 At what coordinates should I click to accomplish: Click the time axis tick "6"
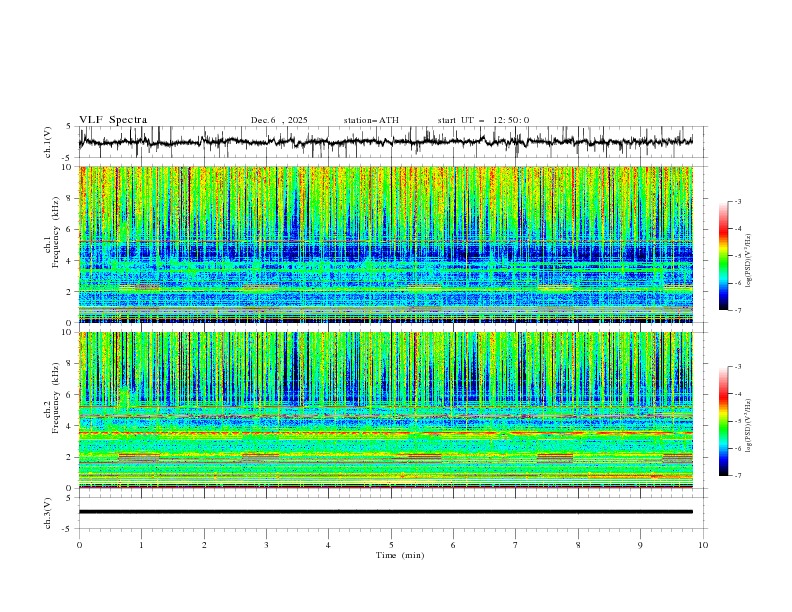click(453, 545)
